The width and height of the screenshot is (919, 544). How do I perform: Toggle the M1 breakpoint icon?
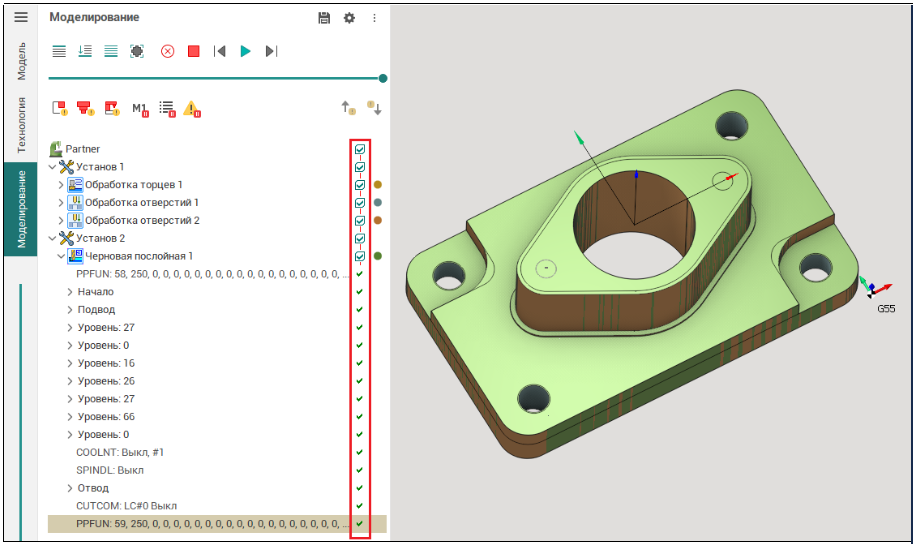tap(140, 108)
